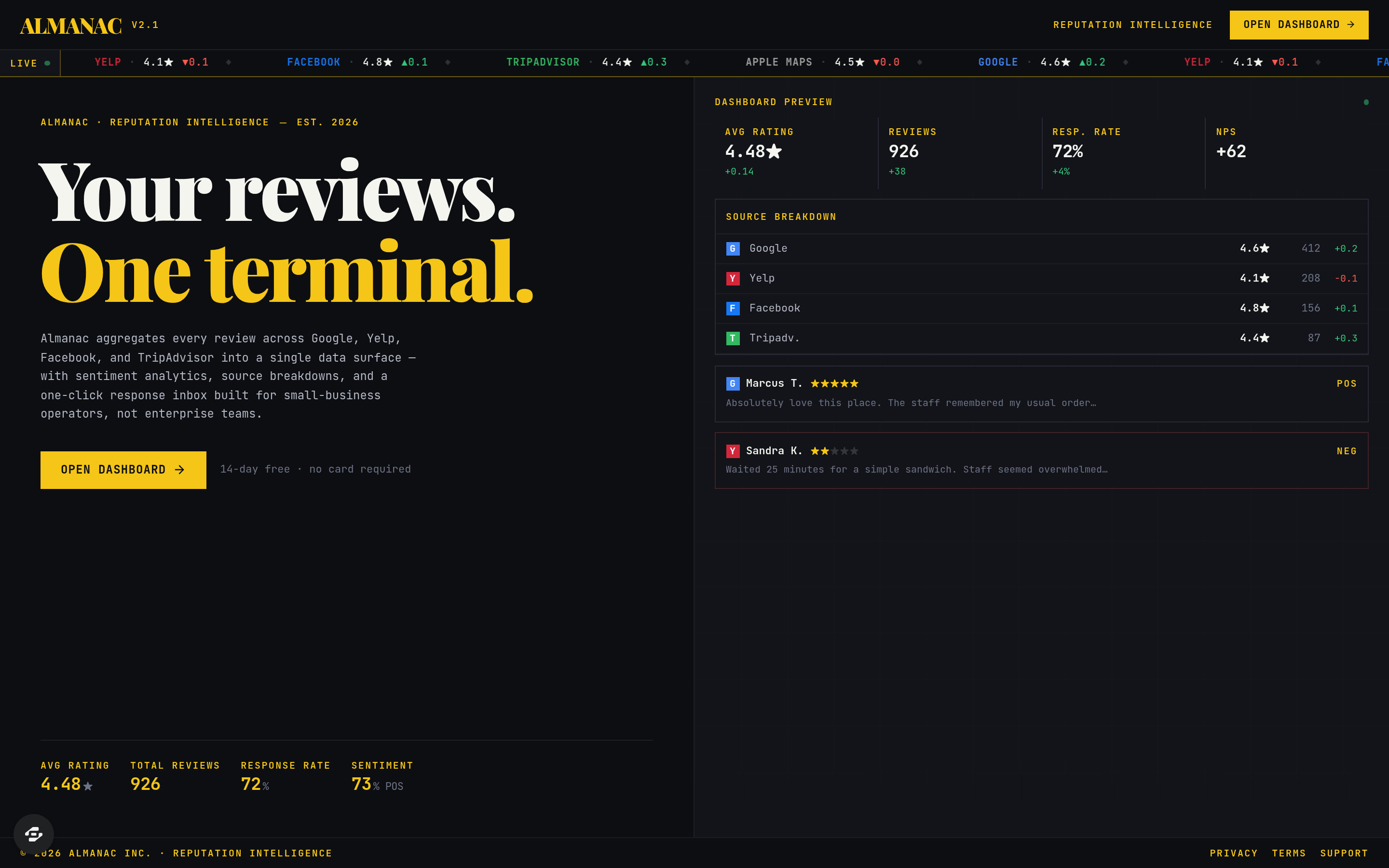This screenshot has width=1389, height=868.
Task: Click the 87 review count for Tripadv.
Action: pyautogui.click(x=1314, y=338)
